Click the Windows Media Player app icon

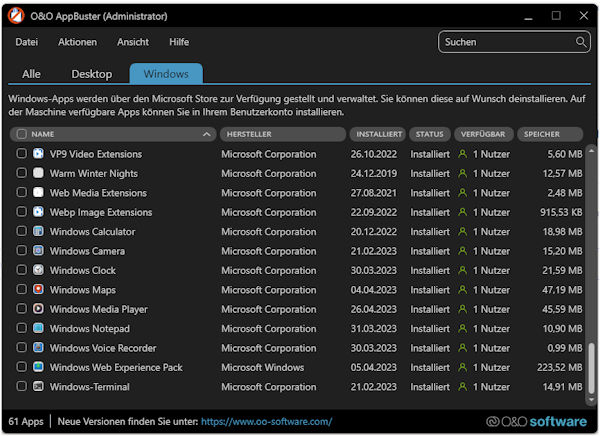(x=38, y=309)
